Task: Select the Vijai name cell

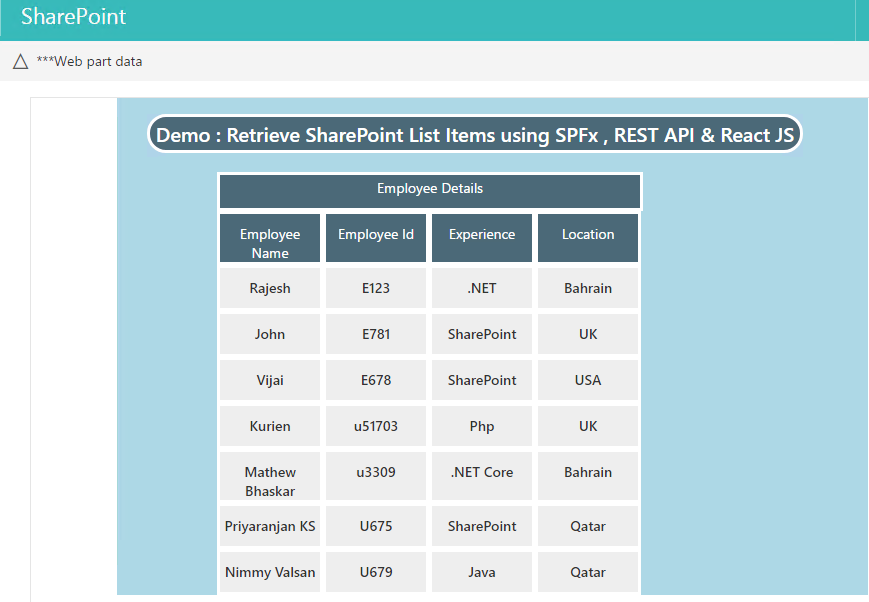Action: tap(270, 381)
